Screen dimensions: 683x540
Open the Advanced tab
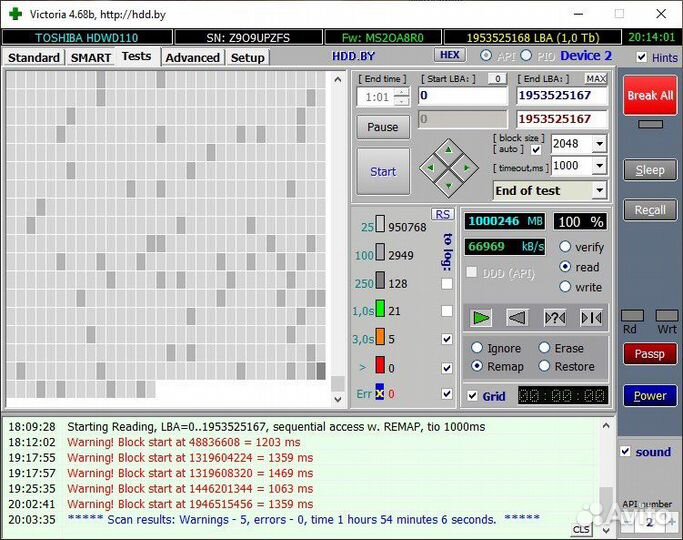point(192,58)
